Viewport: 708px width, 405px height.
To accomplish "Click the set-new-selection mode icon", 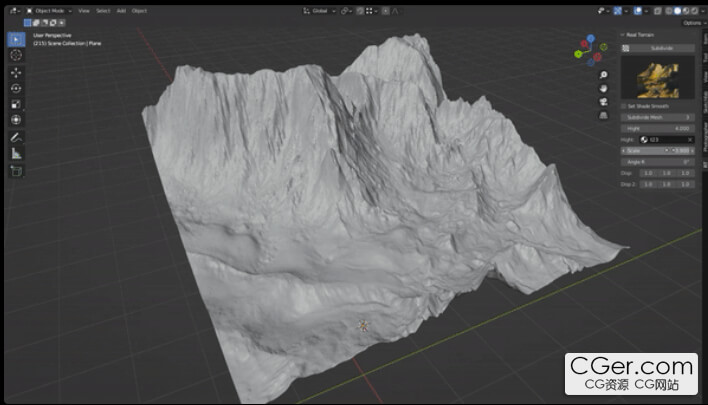I will [28, 23].
